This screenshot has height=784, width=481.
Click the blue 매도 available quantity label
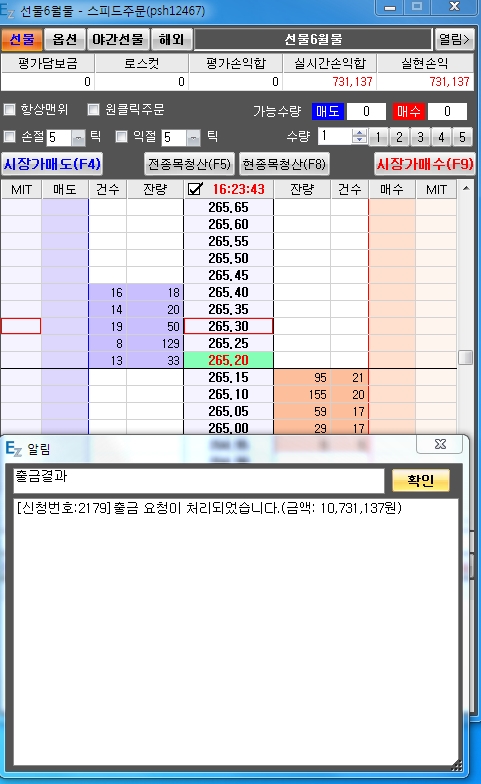tap(327, 111)
